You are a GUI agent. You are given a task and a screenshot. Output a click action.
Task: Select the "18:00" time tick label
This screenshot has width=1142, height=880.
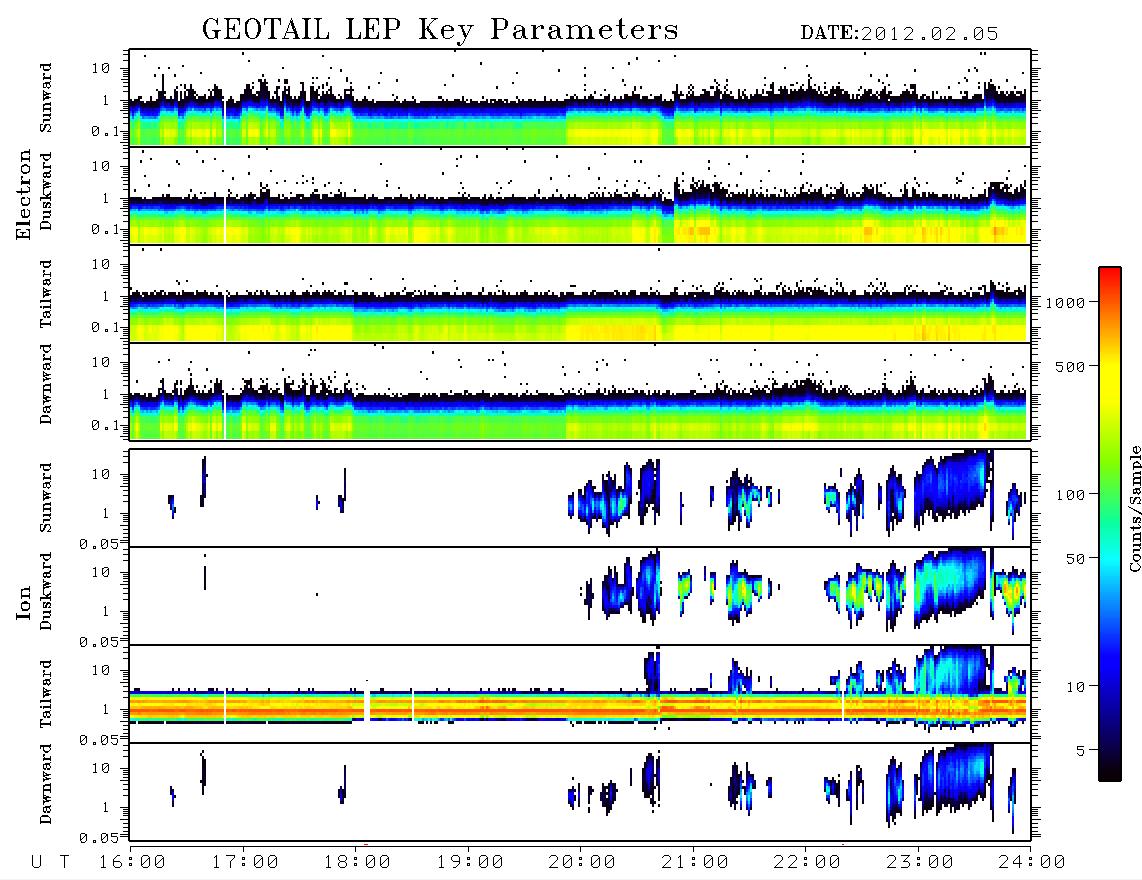coord(357,863)
